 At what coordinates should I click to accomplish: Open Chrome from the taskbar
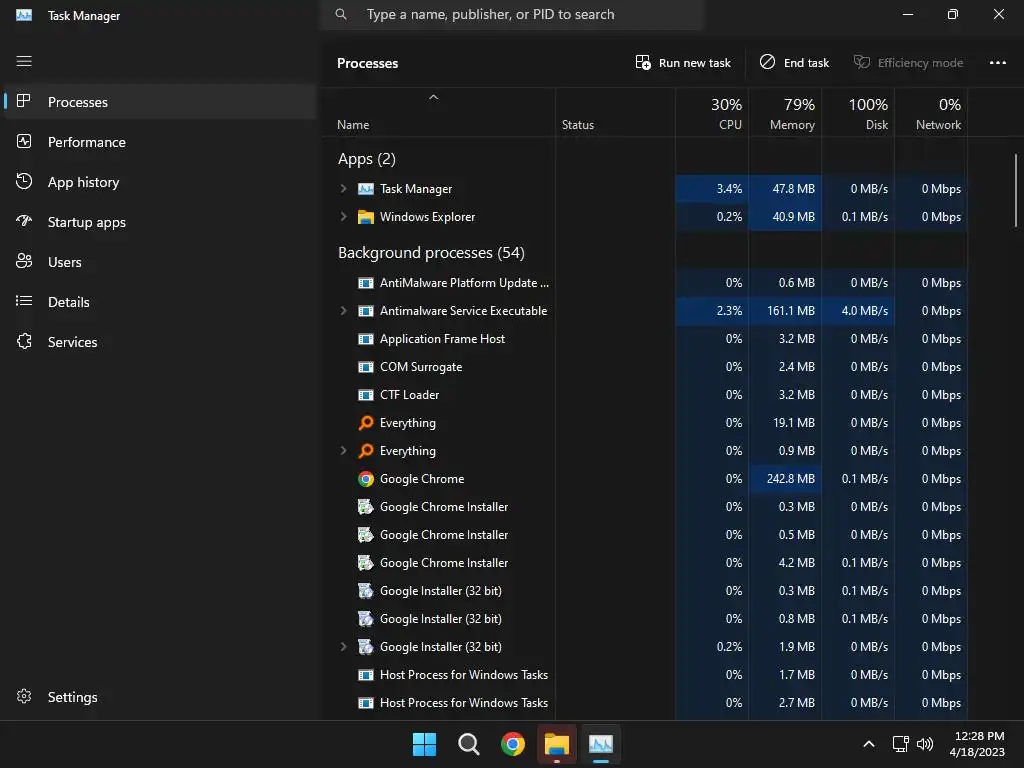(513, 744)
